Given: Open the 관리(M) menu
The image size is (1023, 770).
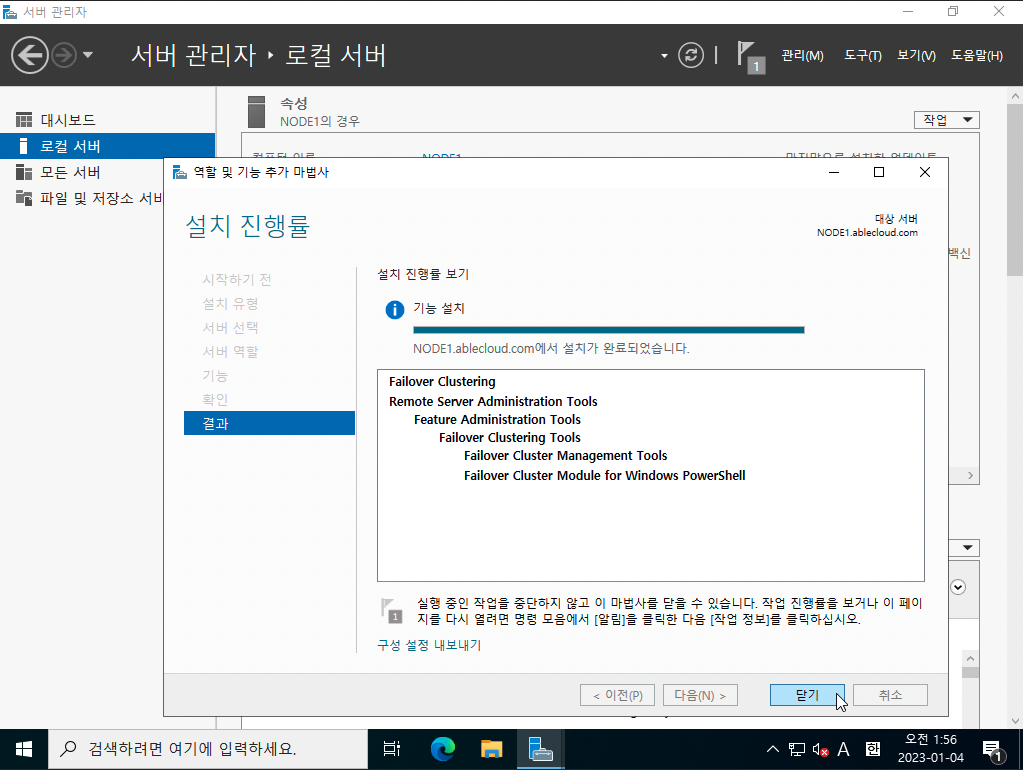Looking at the screenshot, I should coord(802,55).
